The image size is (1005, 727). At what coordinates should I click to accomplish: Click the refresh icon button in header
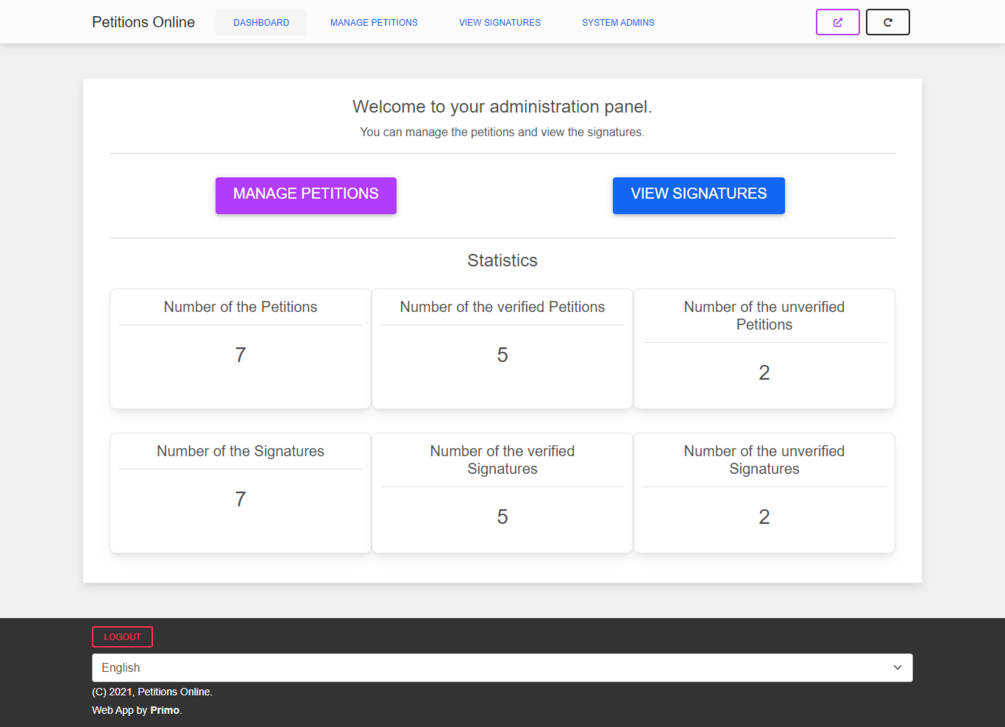pos(887,22)
